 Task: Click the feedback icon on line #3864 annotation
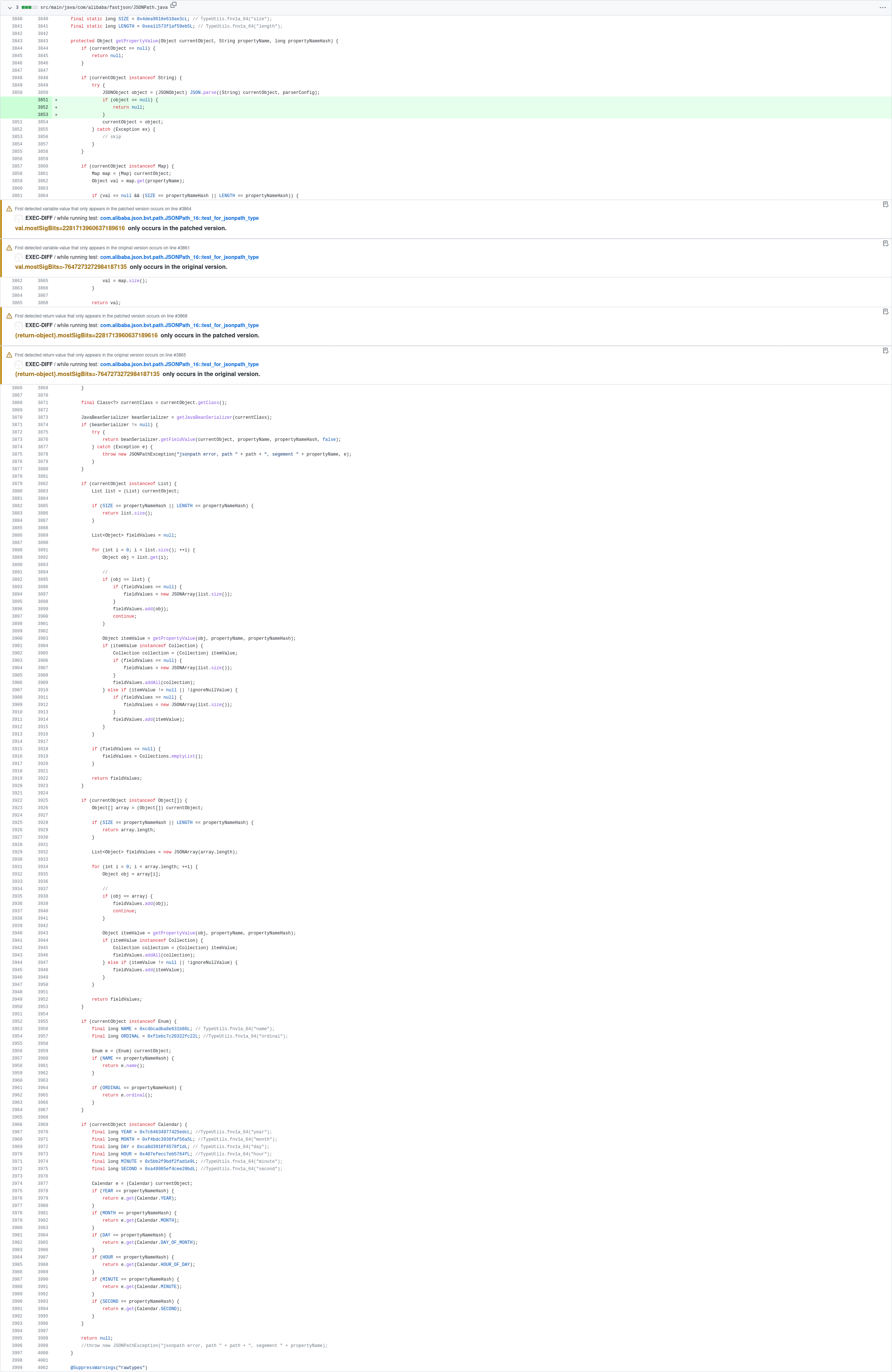pos(886,205)
